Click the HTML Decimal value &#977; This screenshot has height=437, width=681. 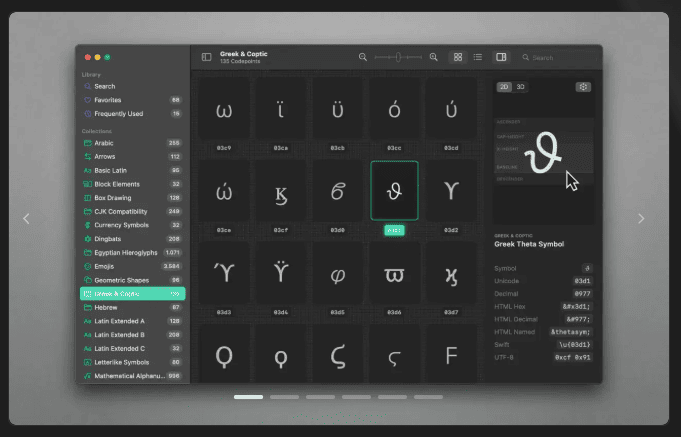click(x=578, y=319)
